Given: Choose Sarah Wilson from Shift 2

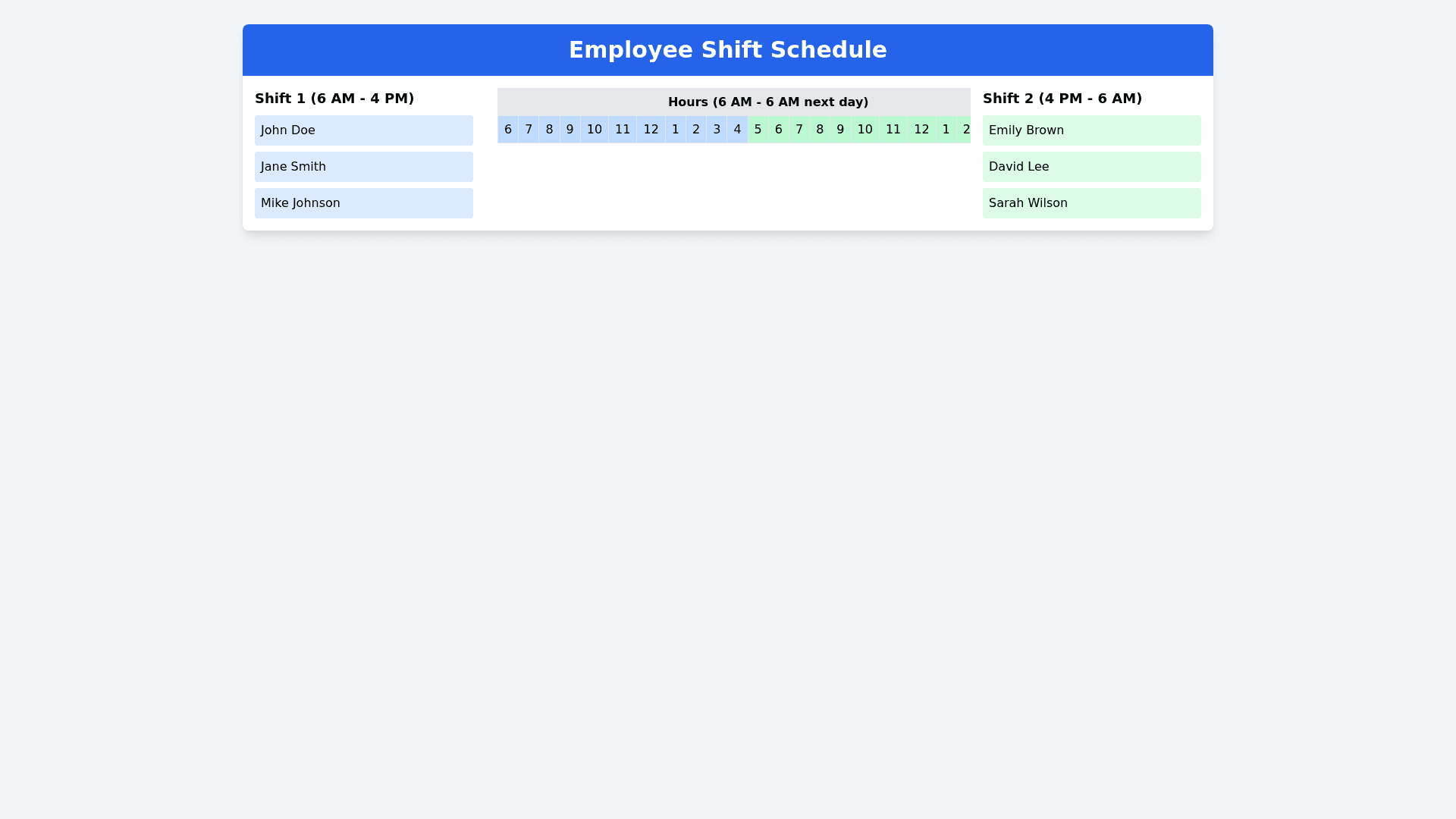Looking at the screenshot, I should (1091, 203).
